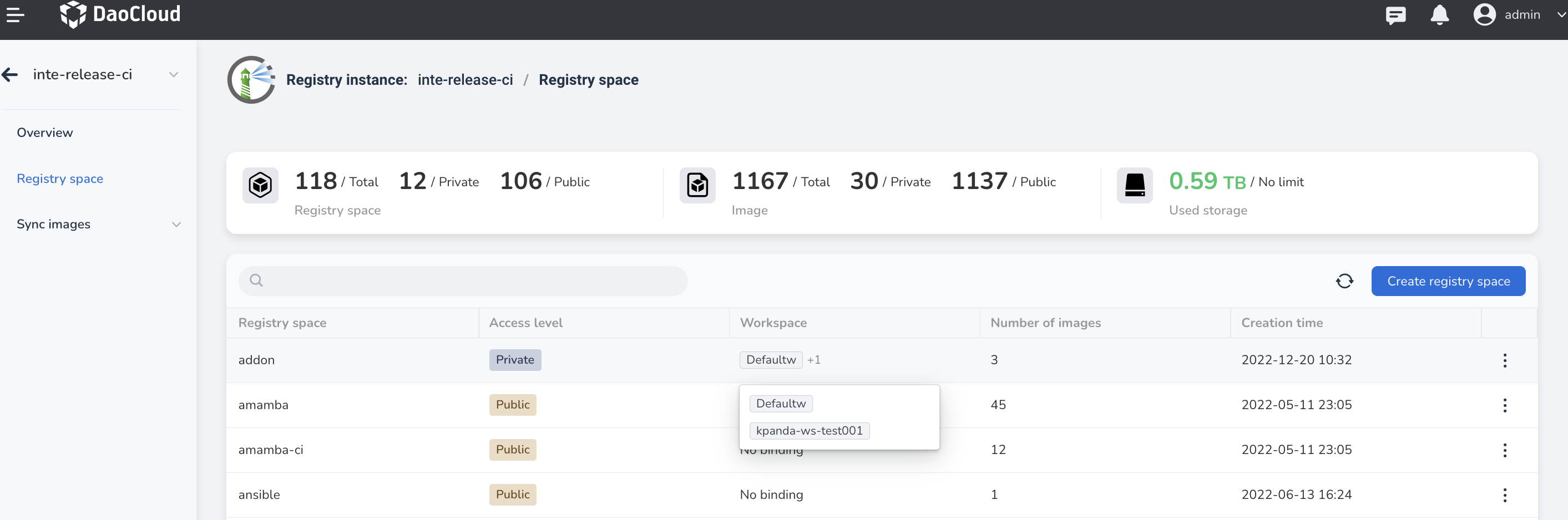
Task: Open the messages chat icon
Action: pyautogui.click(x=1395, y=14)
